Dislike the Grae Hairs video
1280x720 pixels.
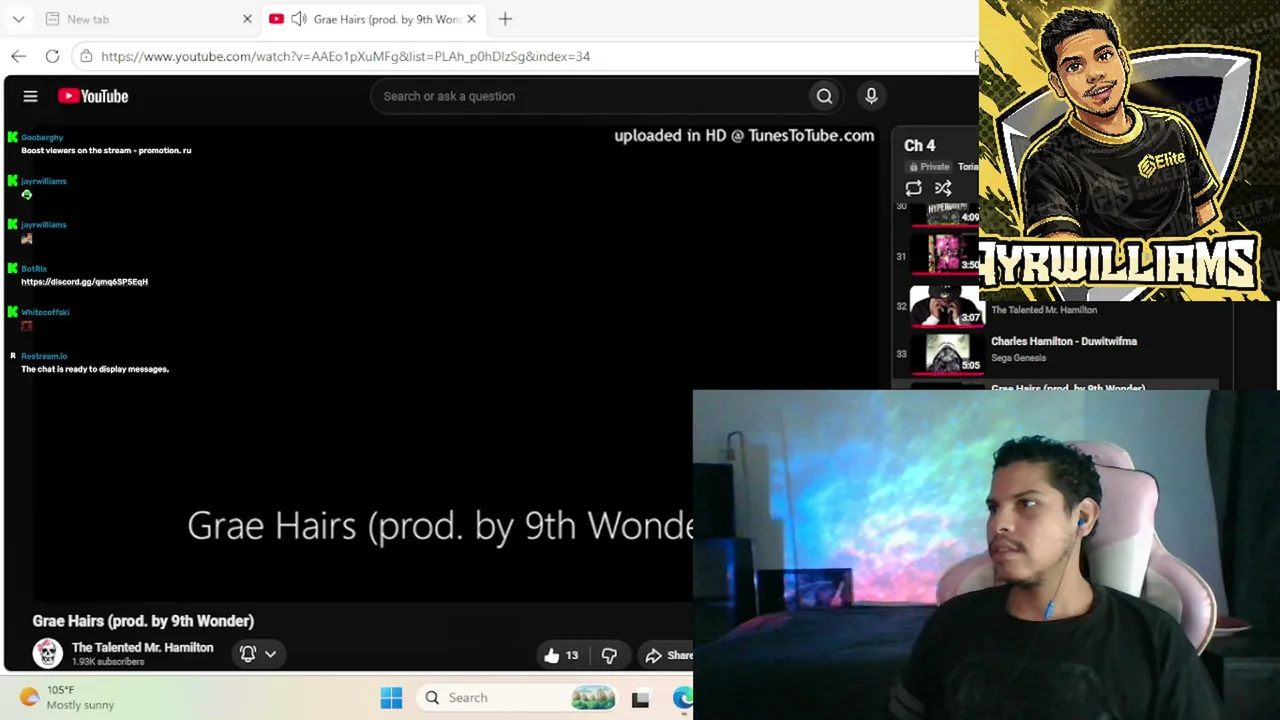609,655
